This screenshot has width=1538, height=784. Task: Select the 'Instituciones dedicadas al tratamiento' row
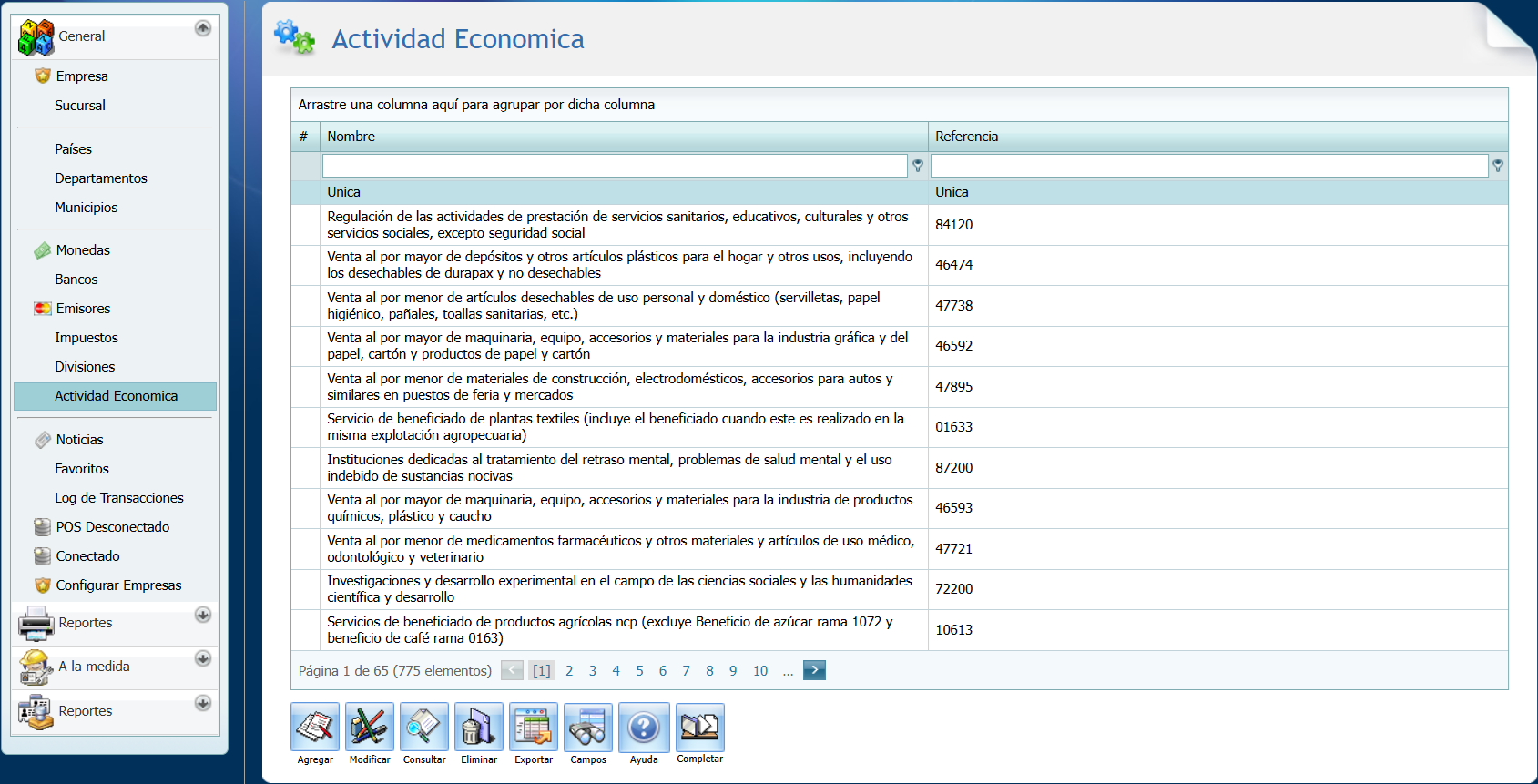900,468
